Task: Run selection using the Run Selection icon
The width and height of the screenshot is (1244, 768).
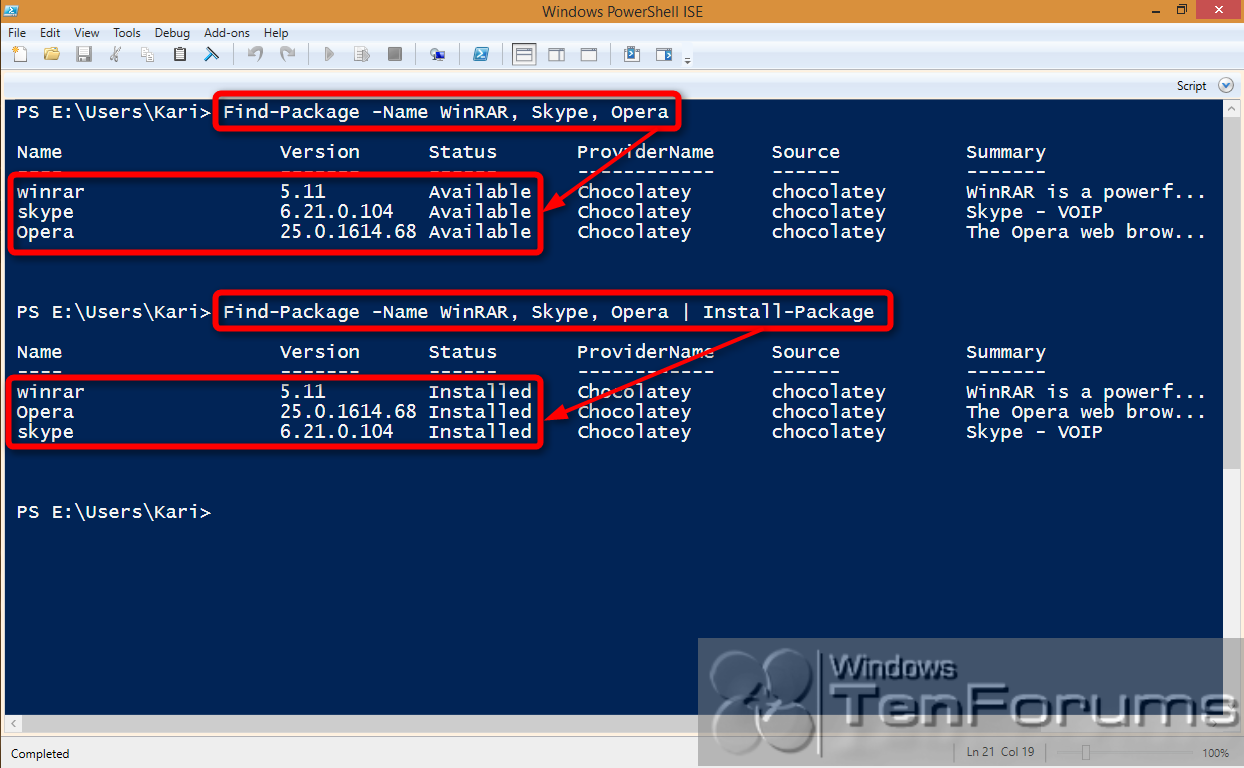Action: (362, 54)
